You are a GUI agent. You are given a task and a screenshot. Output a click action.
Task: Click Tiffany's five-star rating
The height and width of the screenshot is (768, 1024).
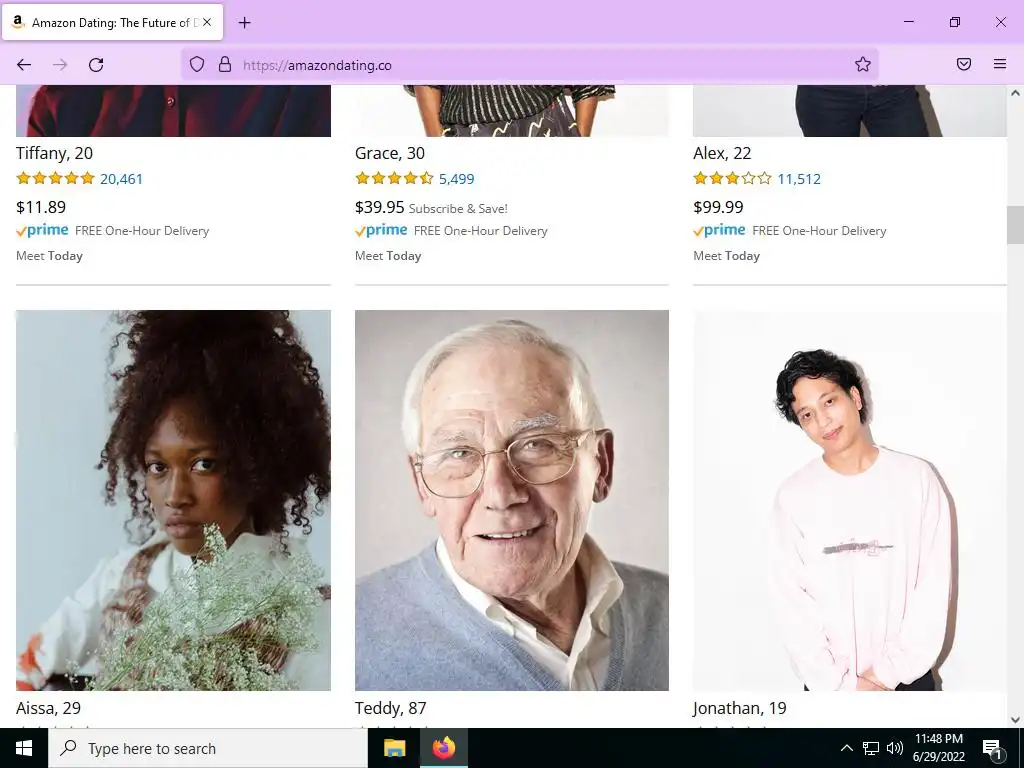click(56, 178)
